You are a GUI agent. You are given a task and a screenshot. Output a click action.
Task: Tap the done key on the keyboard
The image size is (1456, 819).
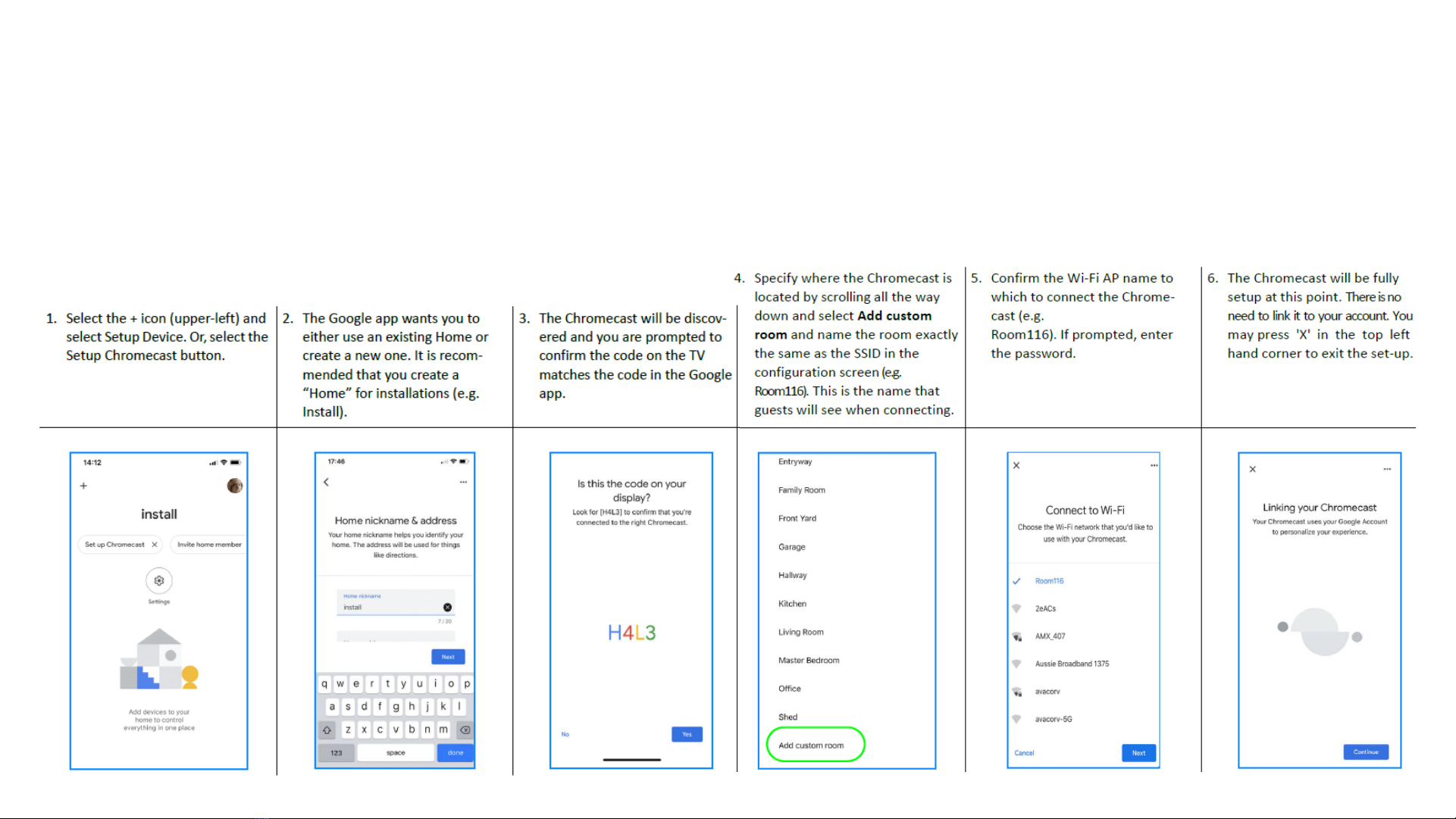click(x=456, y=753)
